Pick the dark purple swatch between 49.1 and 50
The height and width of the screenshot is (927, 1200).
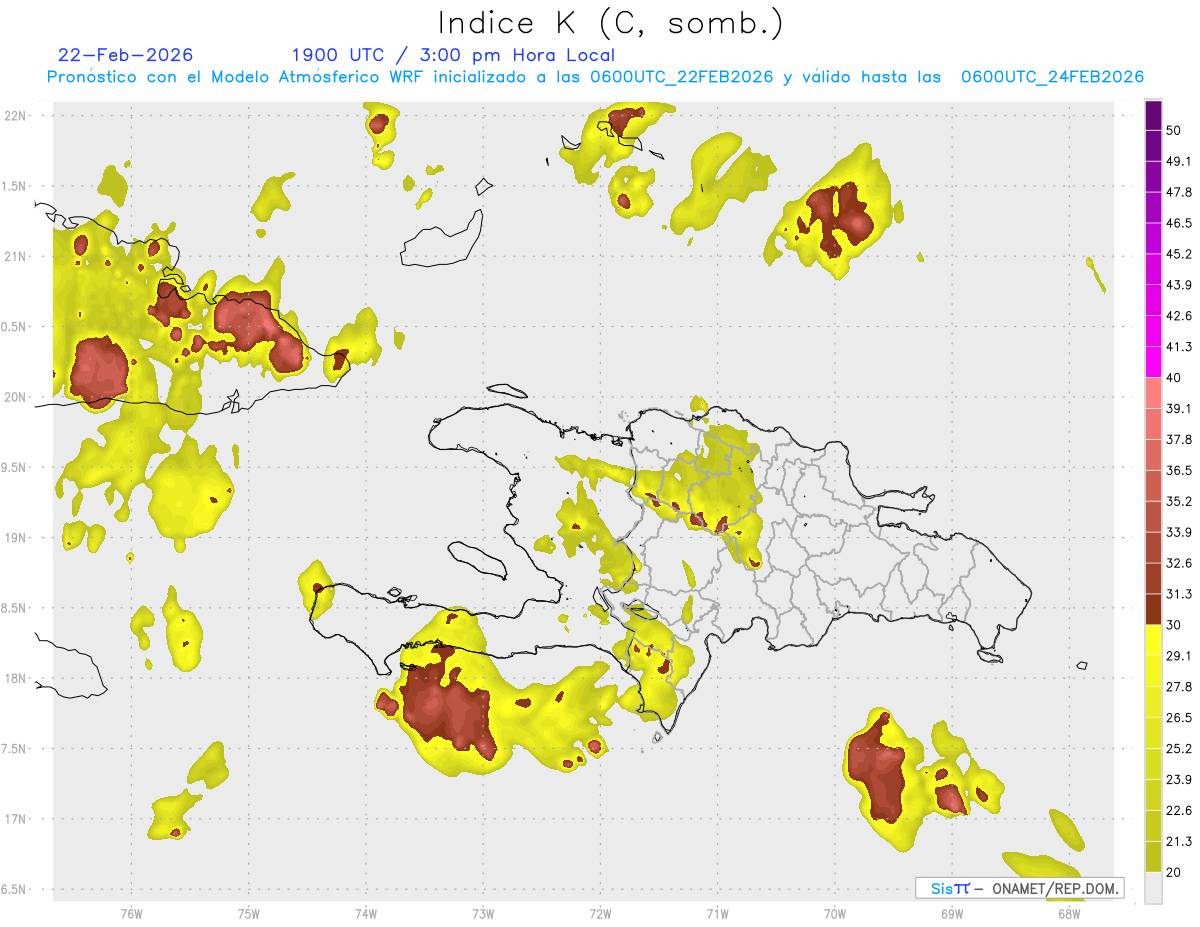coord(1153,147)
